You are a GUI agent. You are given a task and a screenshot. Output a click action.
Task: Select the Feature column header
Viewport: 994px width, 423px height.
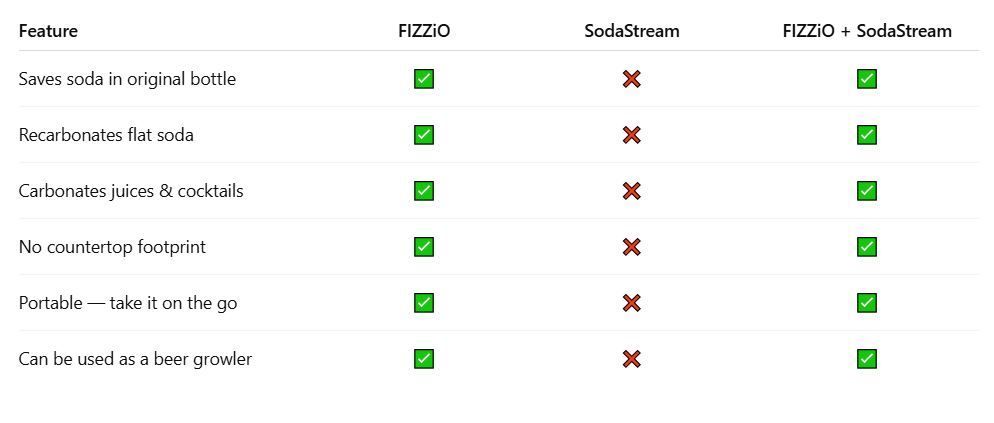48,30
